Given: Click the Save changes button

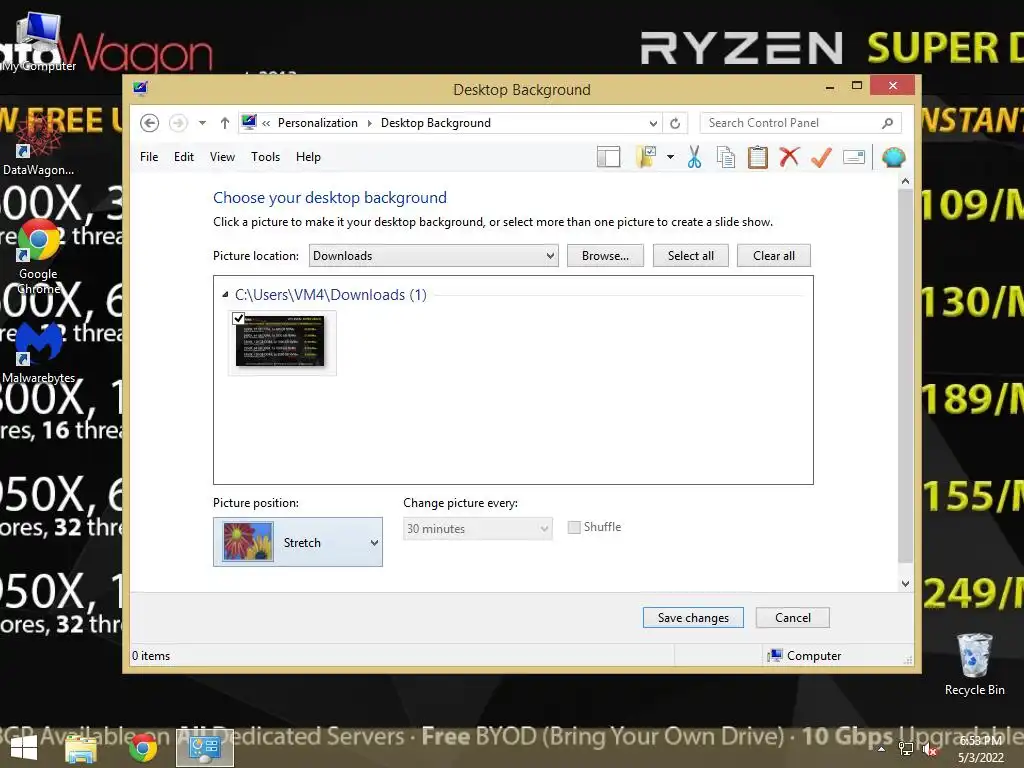Looking at the screenshot, I should pos(693,617).
